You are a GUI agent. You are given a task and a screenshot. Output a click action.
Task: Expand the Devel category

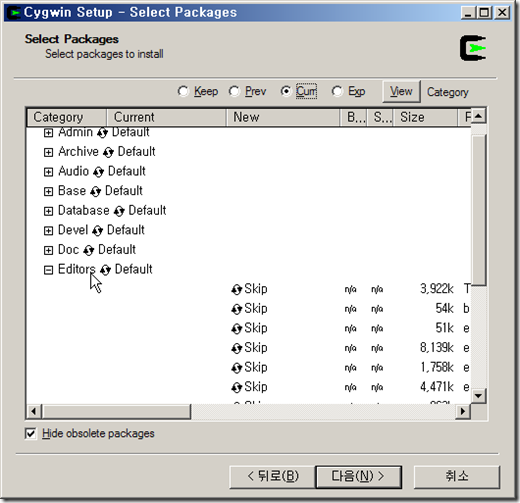(x=48, y=231)
